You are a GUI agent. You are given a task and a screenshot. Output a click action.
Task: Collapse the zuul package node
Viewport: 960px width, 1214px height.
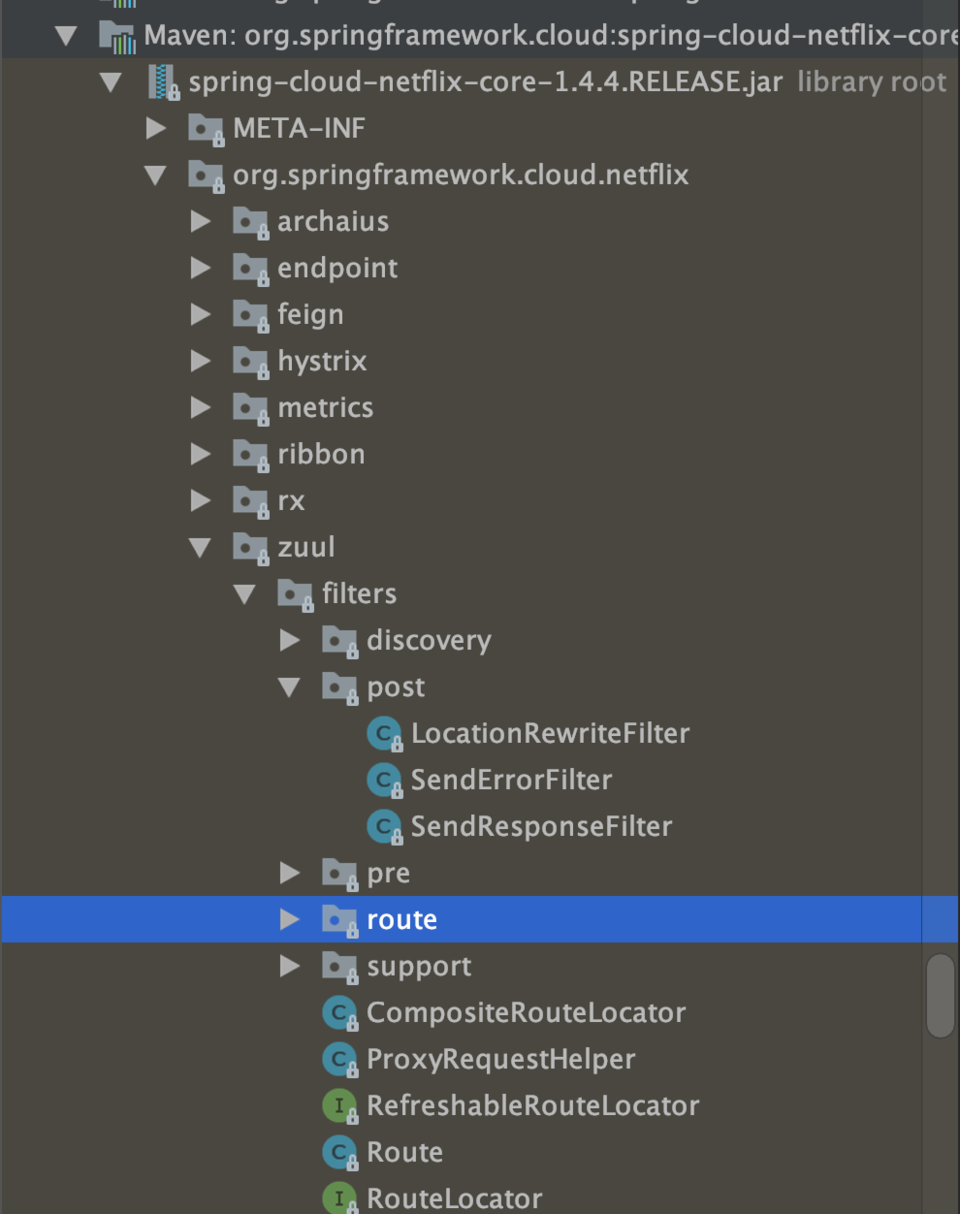(x=200, y=547)
